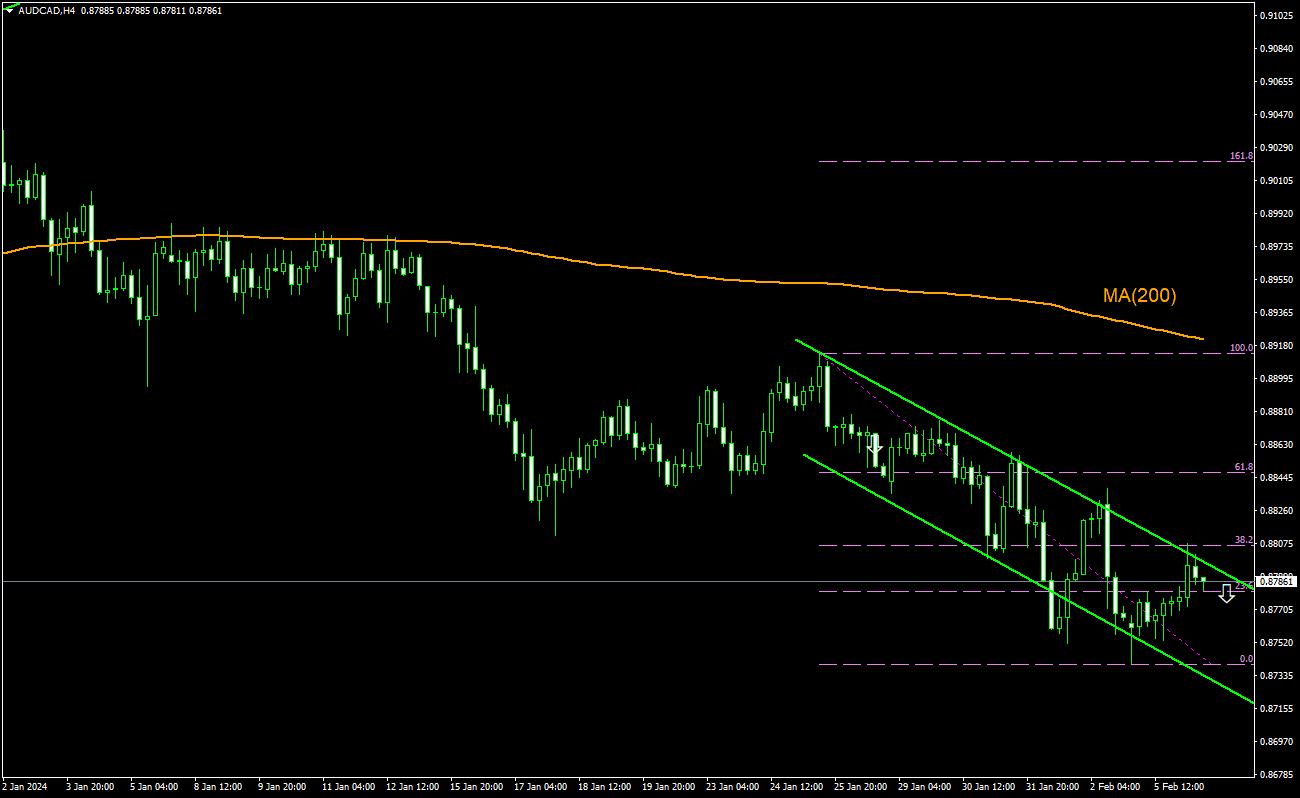Click the 0.86785 price on the scale

[1277, 774]
